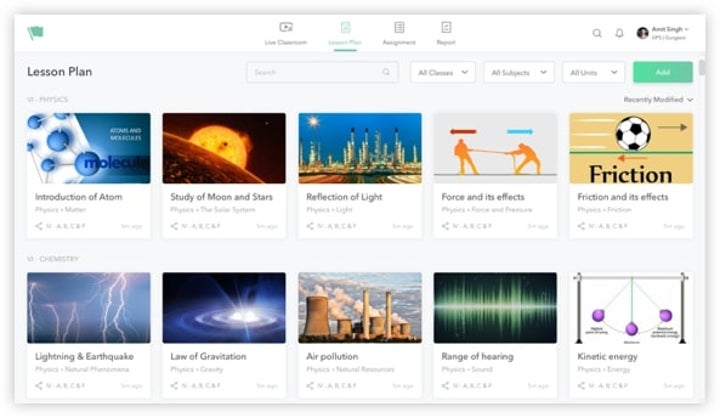
Task: Open the Friction and its effects thumbnail
Action: (x=630, y=148)
